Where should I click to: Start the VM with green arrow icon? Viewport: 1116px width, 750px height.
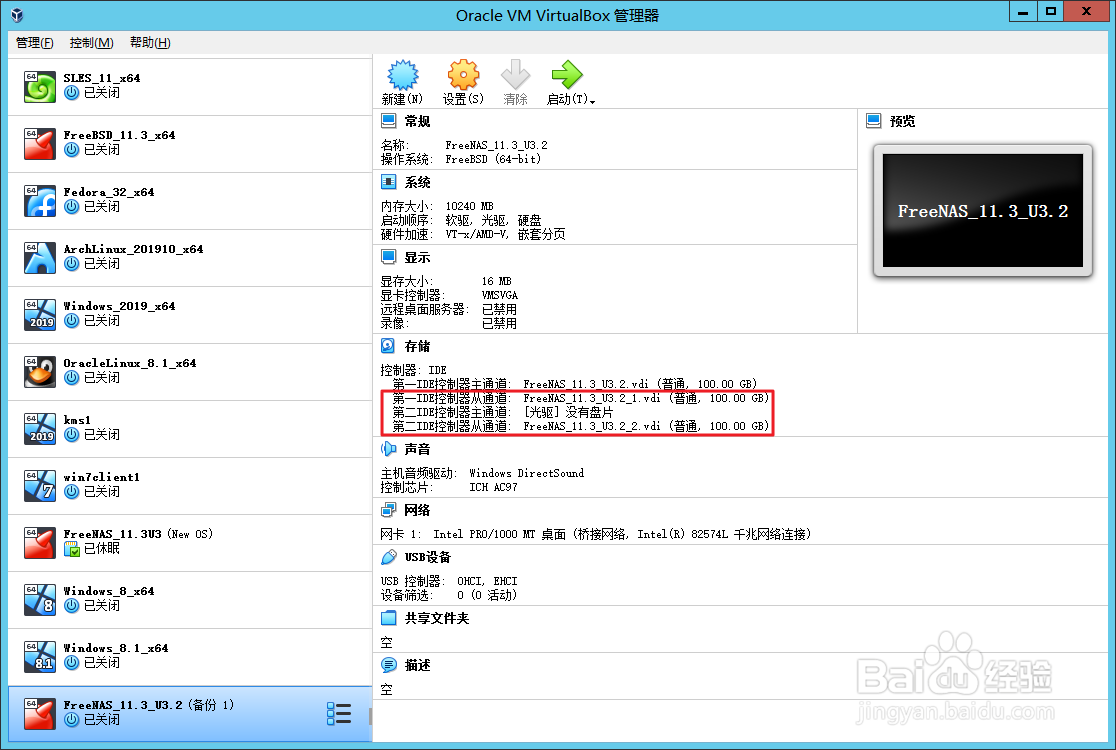coord(567,74)
